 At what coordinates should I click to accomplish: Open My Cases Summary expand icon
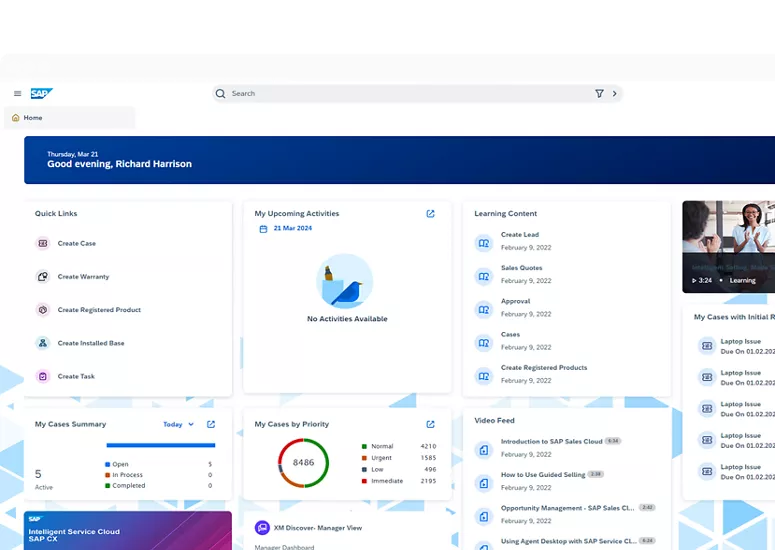pos(211,424)
